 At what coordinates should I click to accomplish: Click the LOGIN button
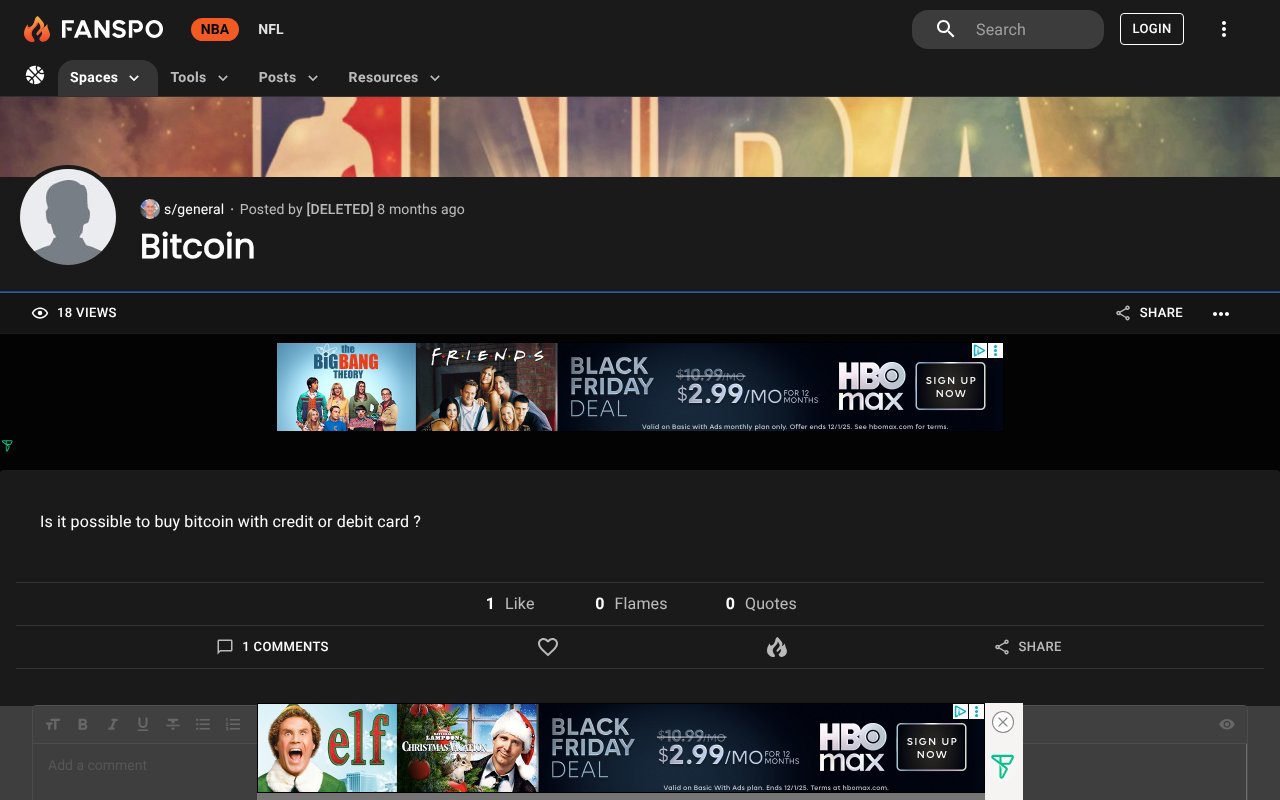[1151, 29]
